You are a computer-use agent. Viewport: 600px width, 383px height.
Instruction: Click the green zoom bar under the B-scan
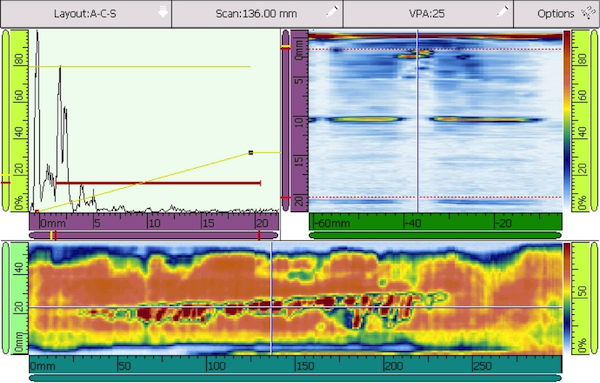coord(435,235)
